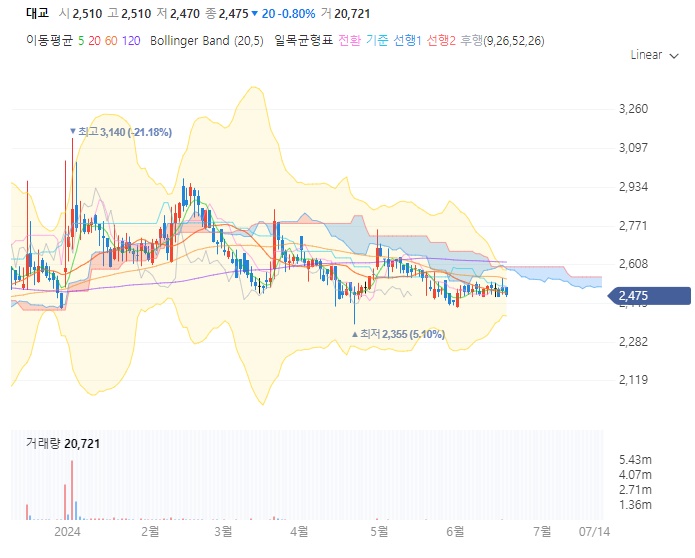
Task: Toggle the 5-day moving average legend
Action: pos(81,41)
